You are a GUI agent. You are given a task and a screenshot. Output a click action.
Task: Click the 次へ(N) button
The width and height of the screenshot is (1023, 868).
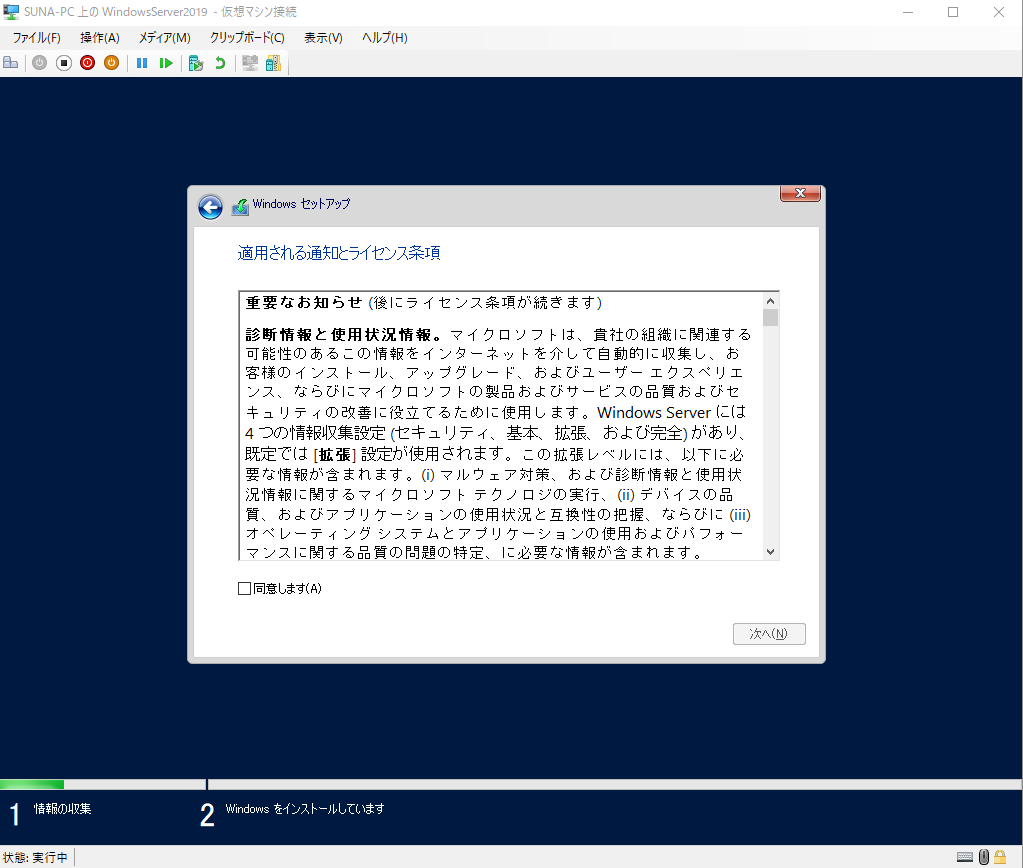pos(769,634)
